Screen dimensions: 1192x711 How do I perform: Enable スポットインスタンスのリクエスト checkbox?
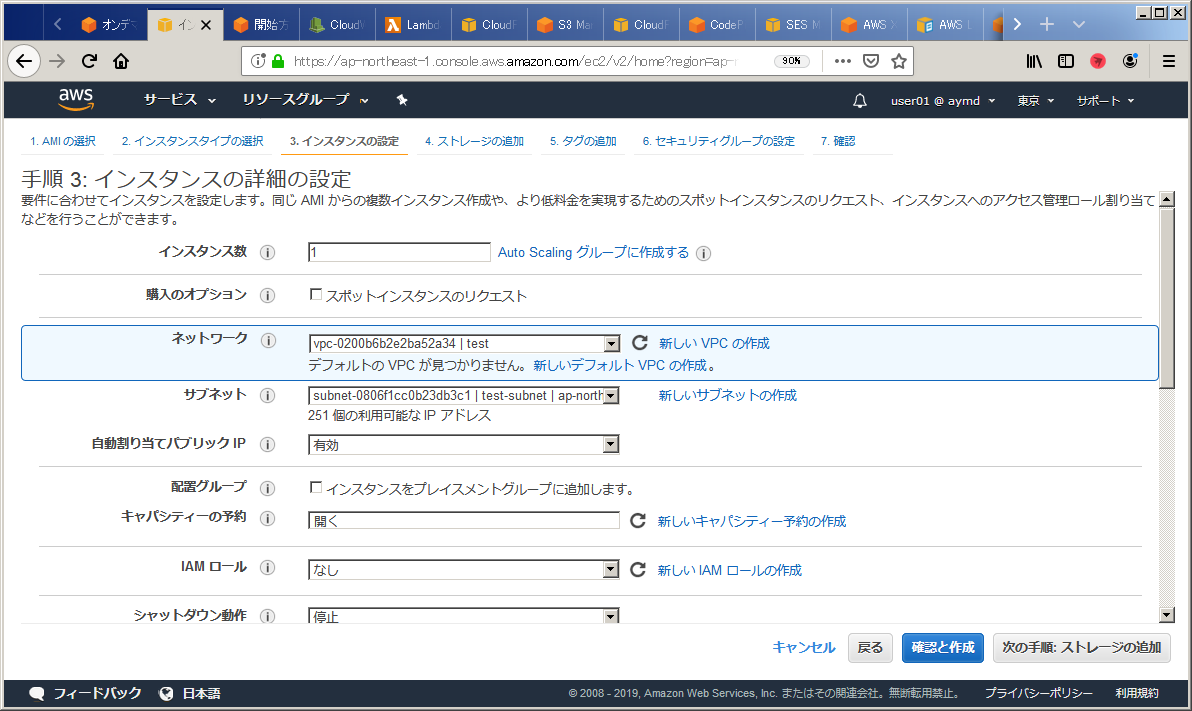tap(316, 294)
